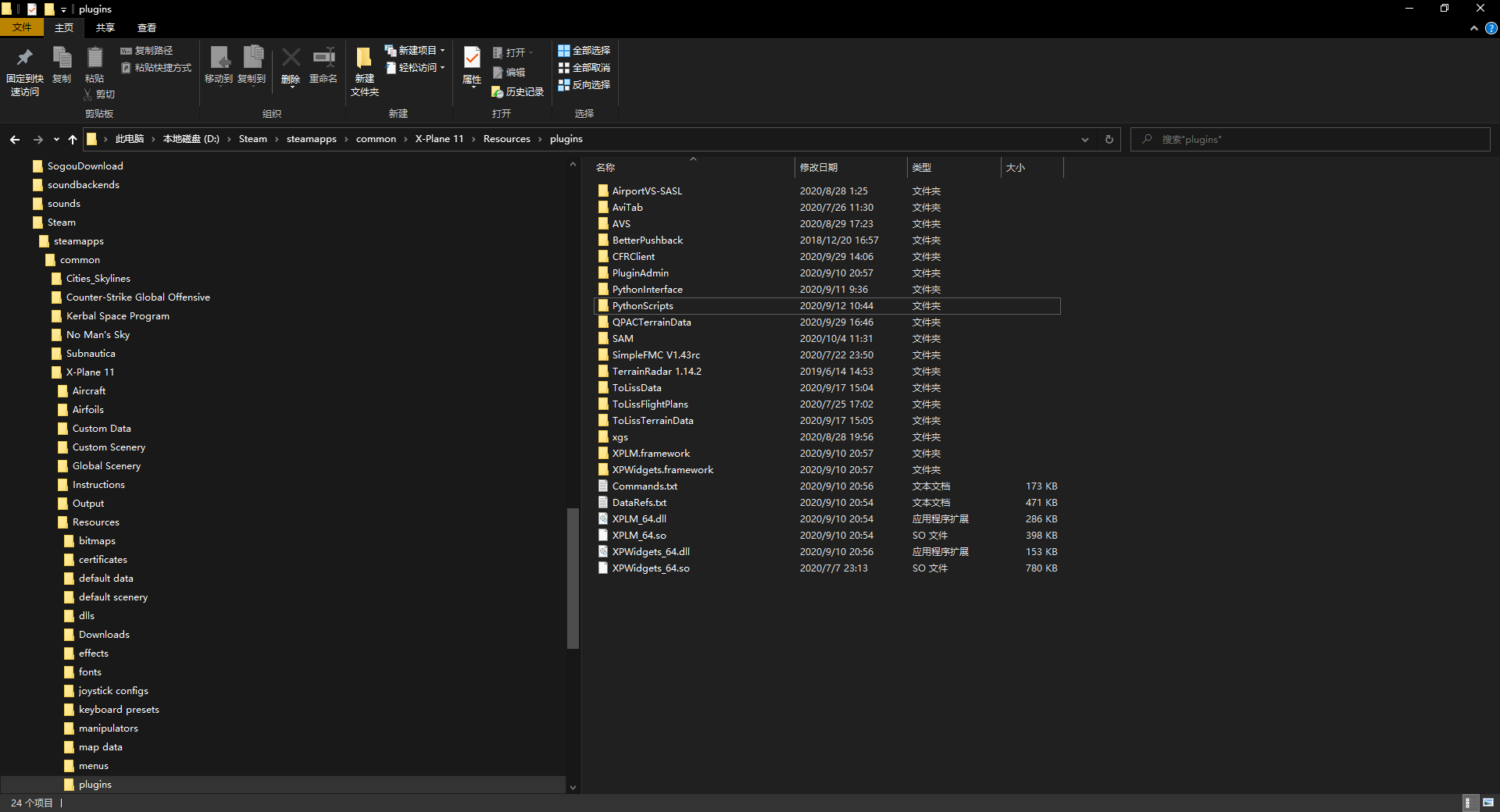Screen dimensions: 1500x812
Task: Open New Item dropdown in ribbon
Action: point(415,51)
